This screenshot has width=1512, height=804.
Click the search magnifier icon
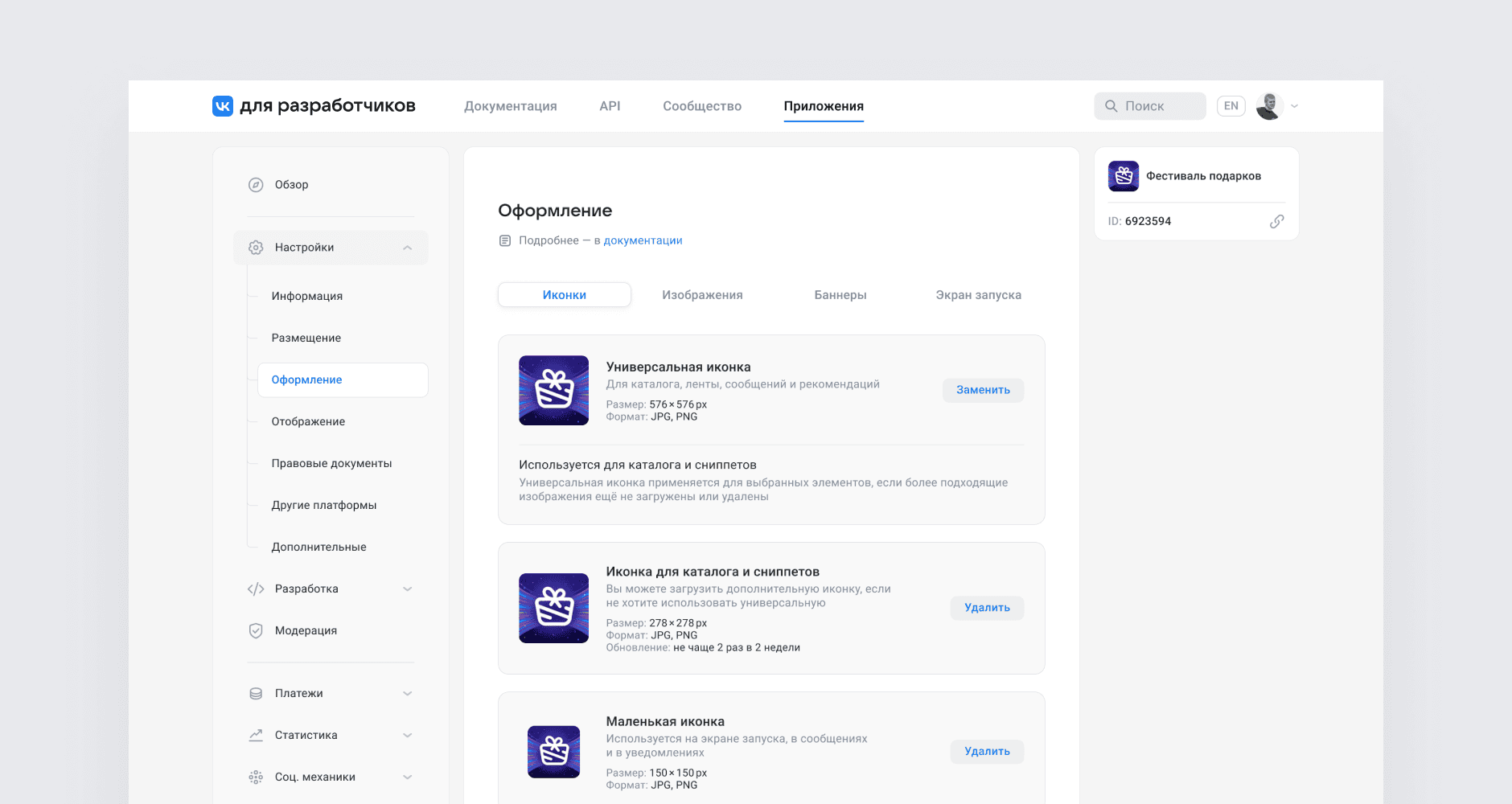pyautogui.click(x=1111, y=106)
